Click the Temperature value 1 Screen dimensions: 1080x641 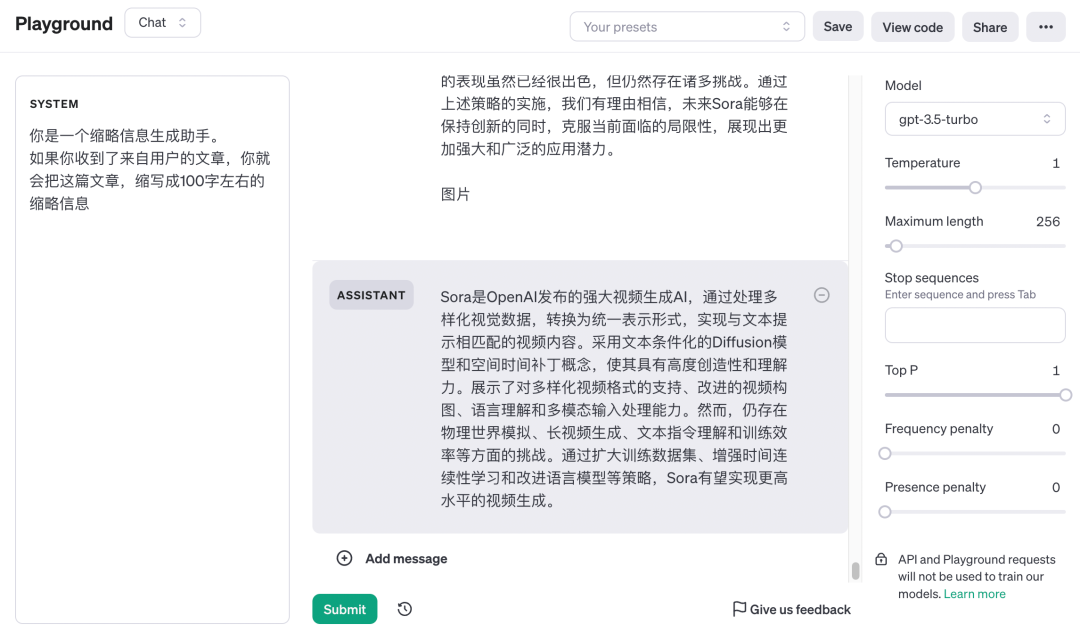click(x=1055, y=163)
